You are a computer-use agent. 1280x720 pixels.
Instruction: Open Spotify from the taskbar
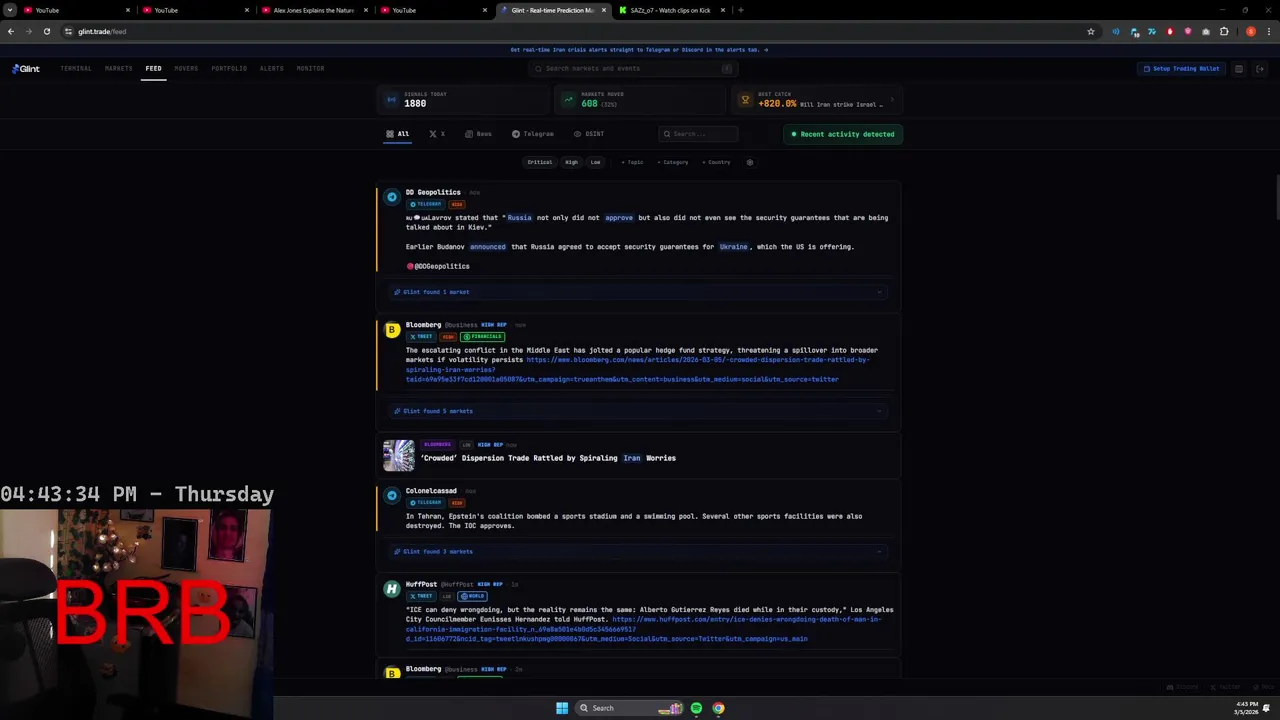pyautogui.click(x=697, y=708)
